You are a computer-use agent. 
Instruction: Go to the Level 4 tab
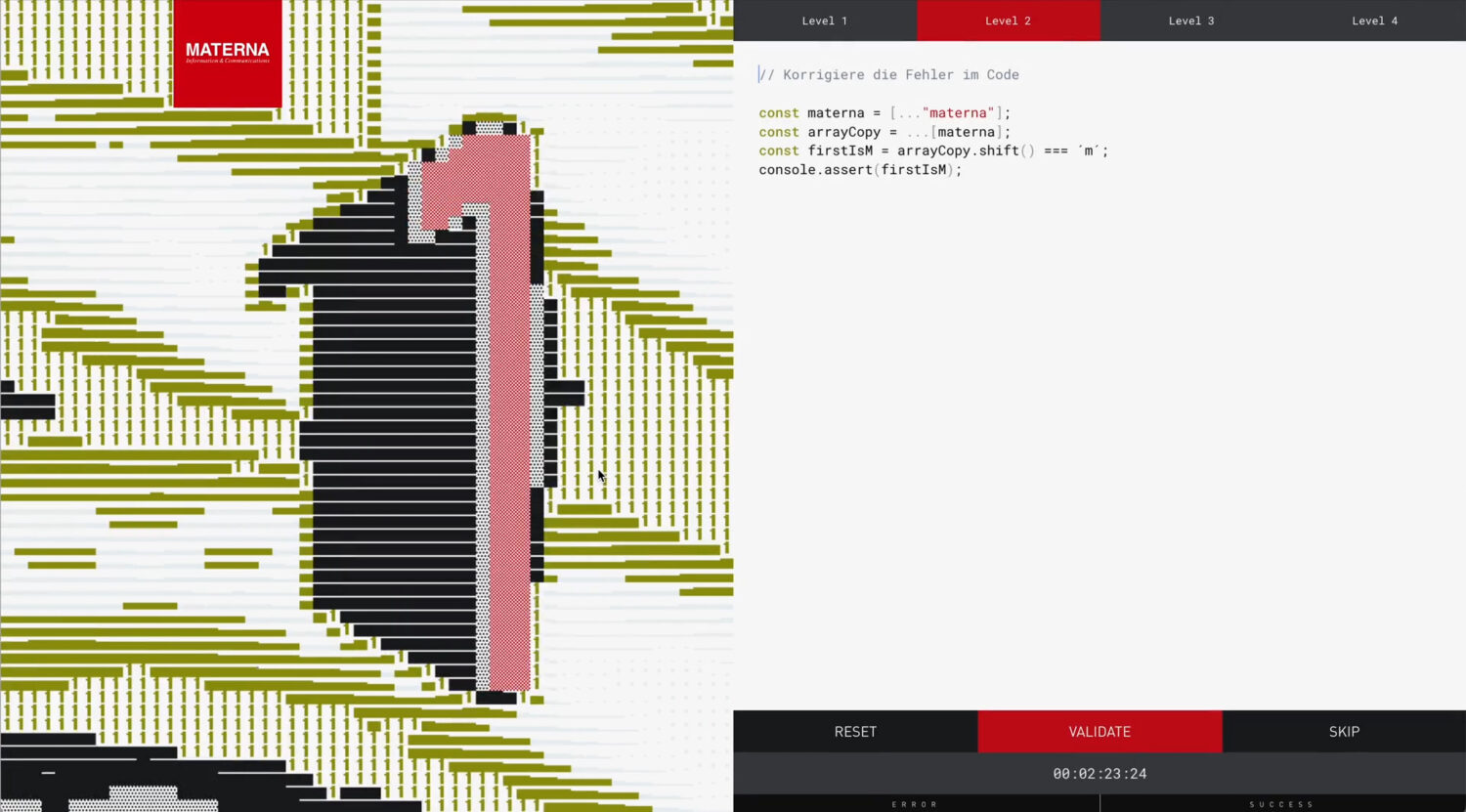[x=1374, y=21]
